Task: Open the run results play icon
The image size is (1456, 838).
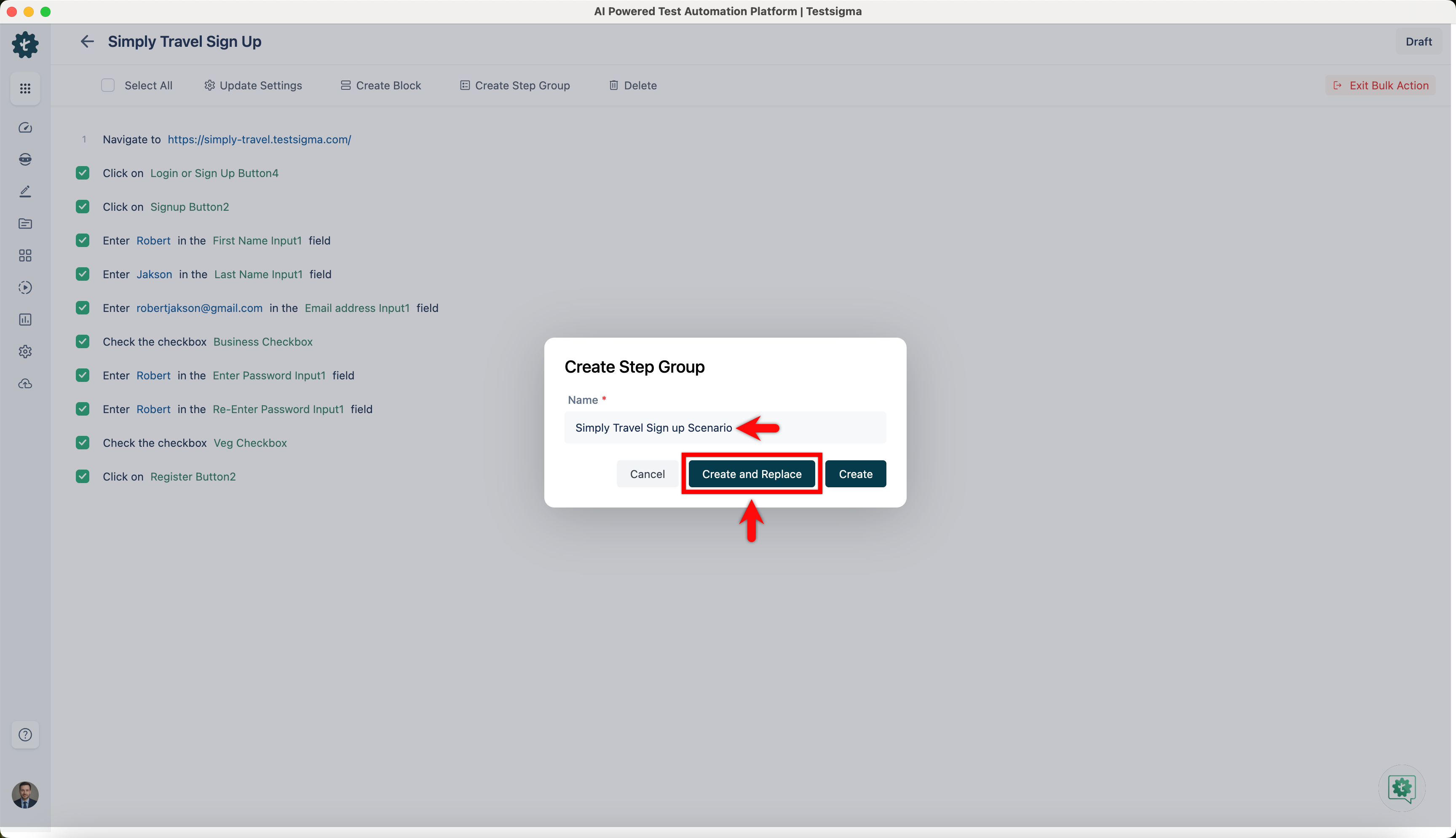Action: (25, 288)
